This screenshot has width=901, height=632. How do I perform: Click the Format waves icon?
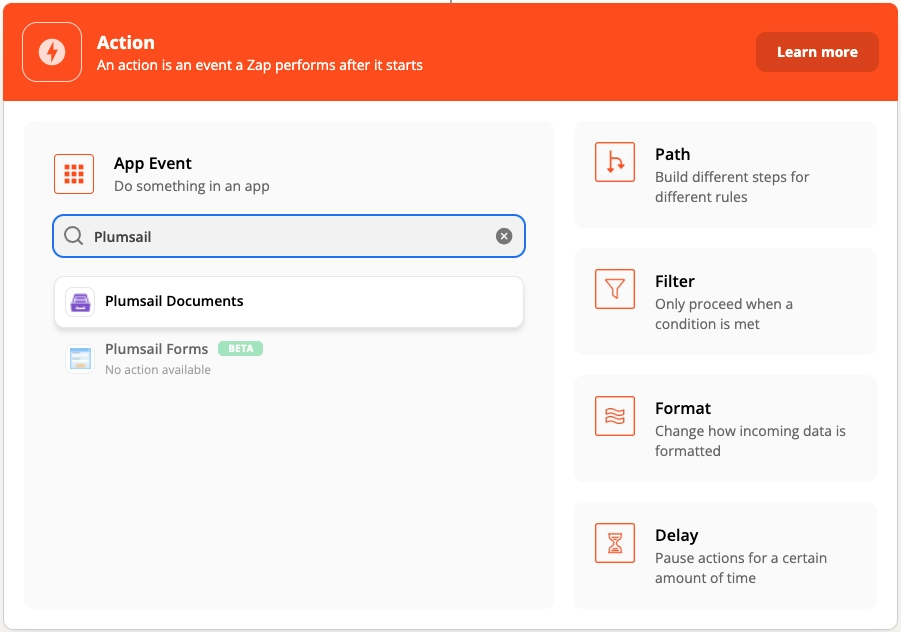tap(615, 416)
